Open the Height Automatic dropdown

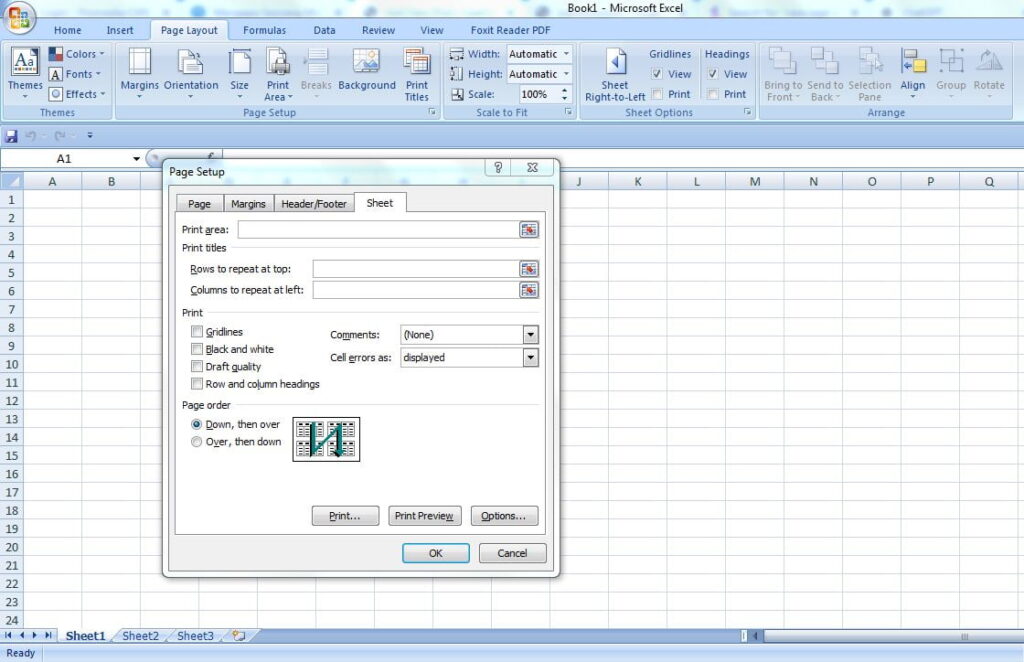(566, 74)
